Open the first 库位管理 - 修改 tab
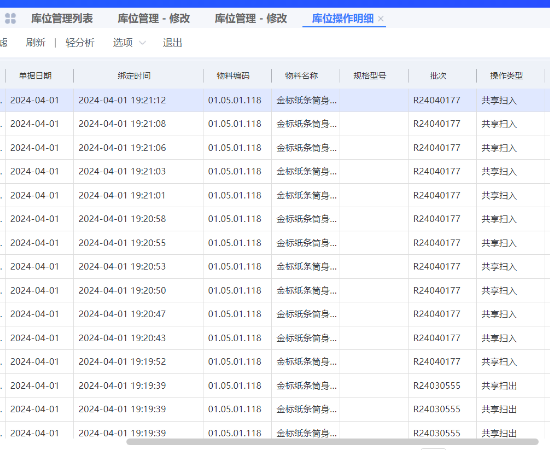This screenshot has width=550, height=450. coord(154,18)
